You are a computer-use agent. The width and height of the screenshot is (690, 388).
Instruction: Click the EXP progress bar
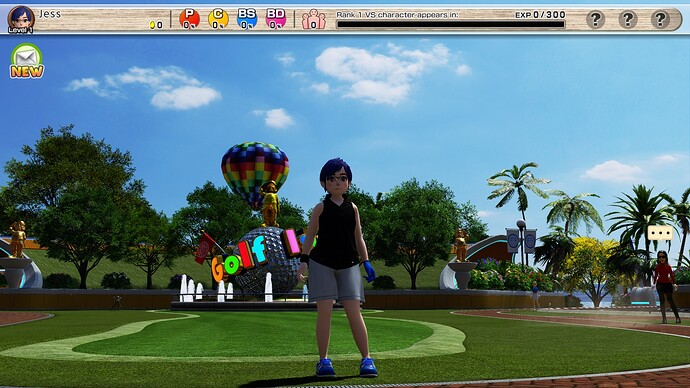click(451, 25)
